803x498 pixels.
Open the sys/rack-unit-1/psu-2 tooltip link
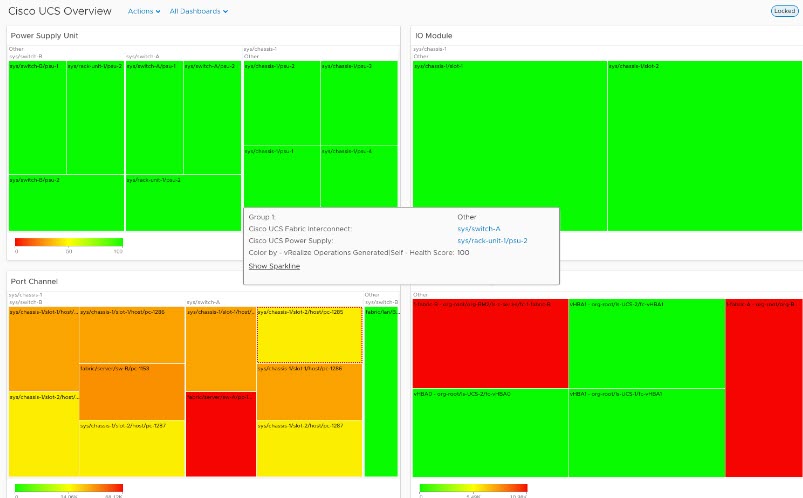tap(492, 240)
